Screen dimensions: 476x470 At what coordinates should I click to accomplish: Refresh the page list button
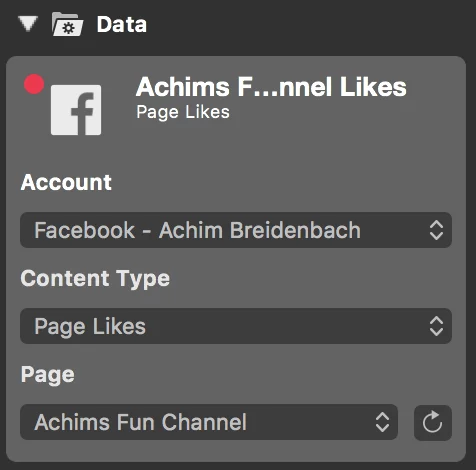(433, 423)
